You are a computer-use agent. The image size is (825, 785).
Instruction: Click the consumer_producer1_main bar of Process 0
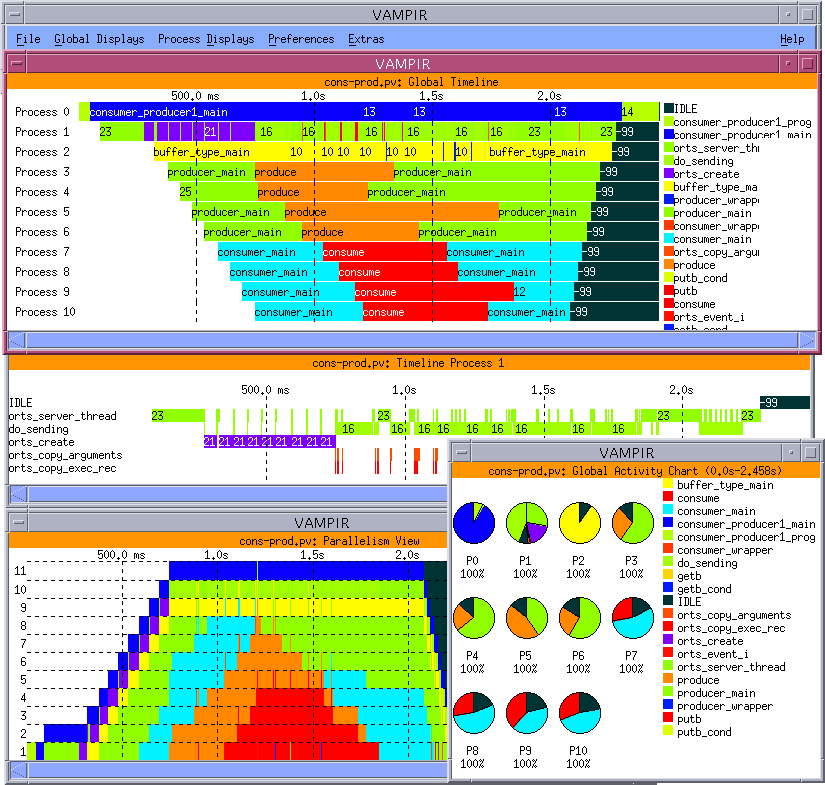(356, 112)
